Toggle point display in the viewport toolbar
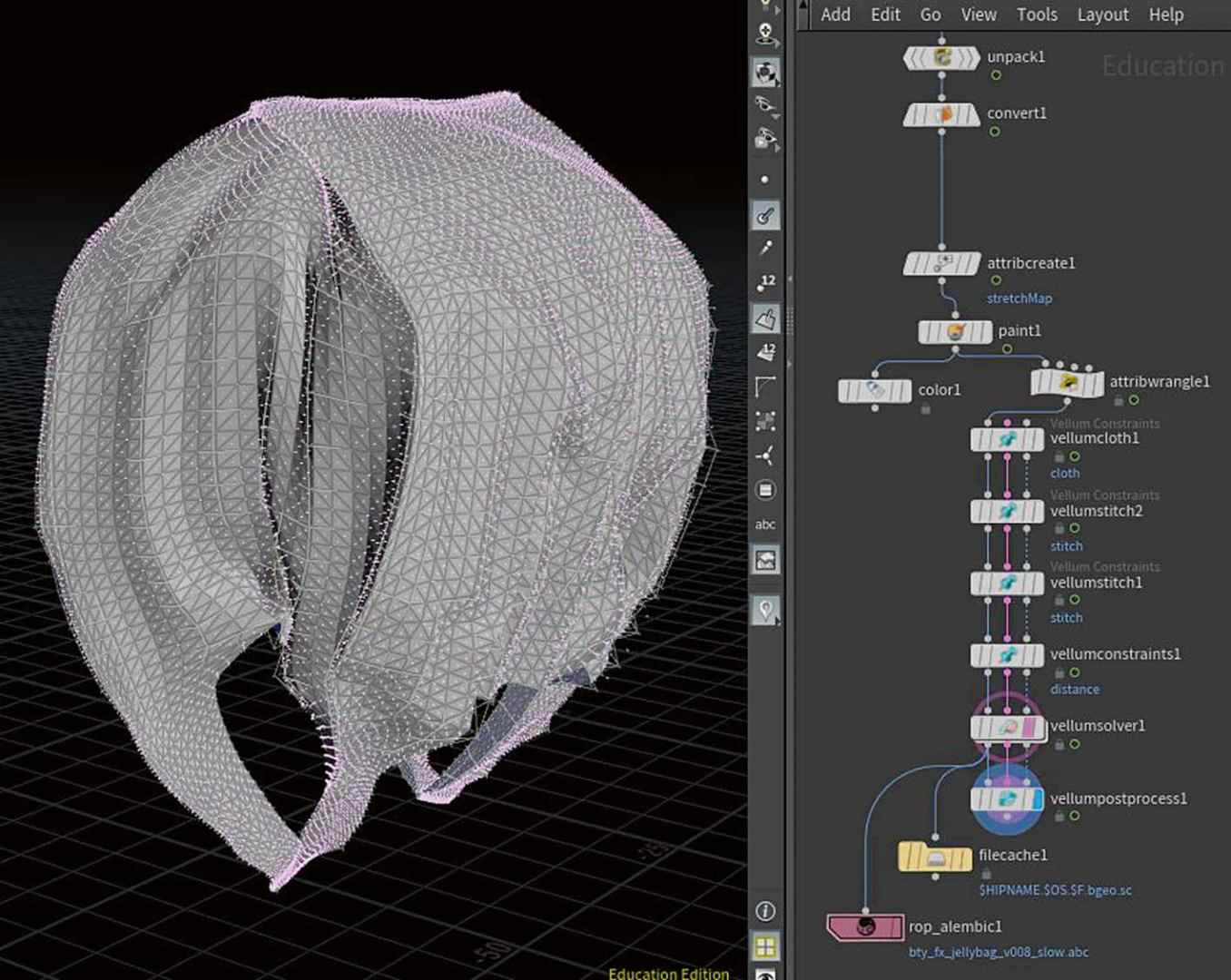 coord(766,179)
